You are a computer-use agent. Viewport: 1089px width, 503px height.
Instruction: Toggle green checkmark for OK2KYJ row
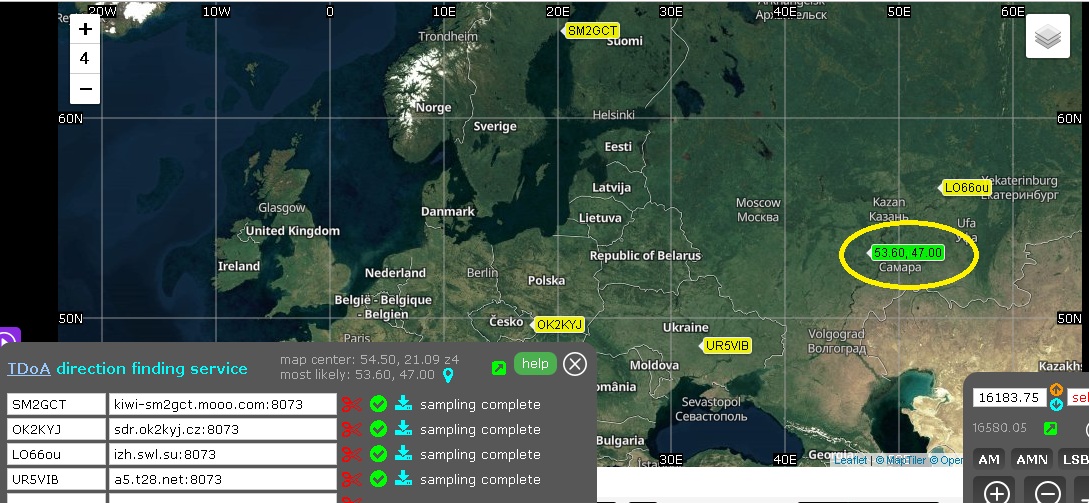click(379, 429)
